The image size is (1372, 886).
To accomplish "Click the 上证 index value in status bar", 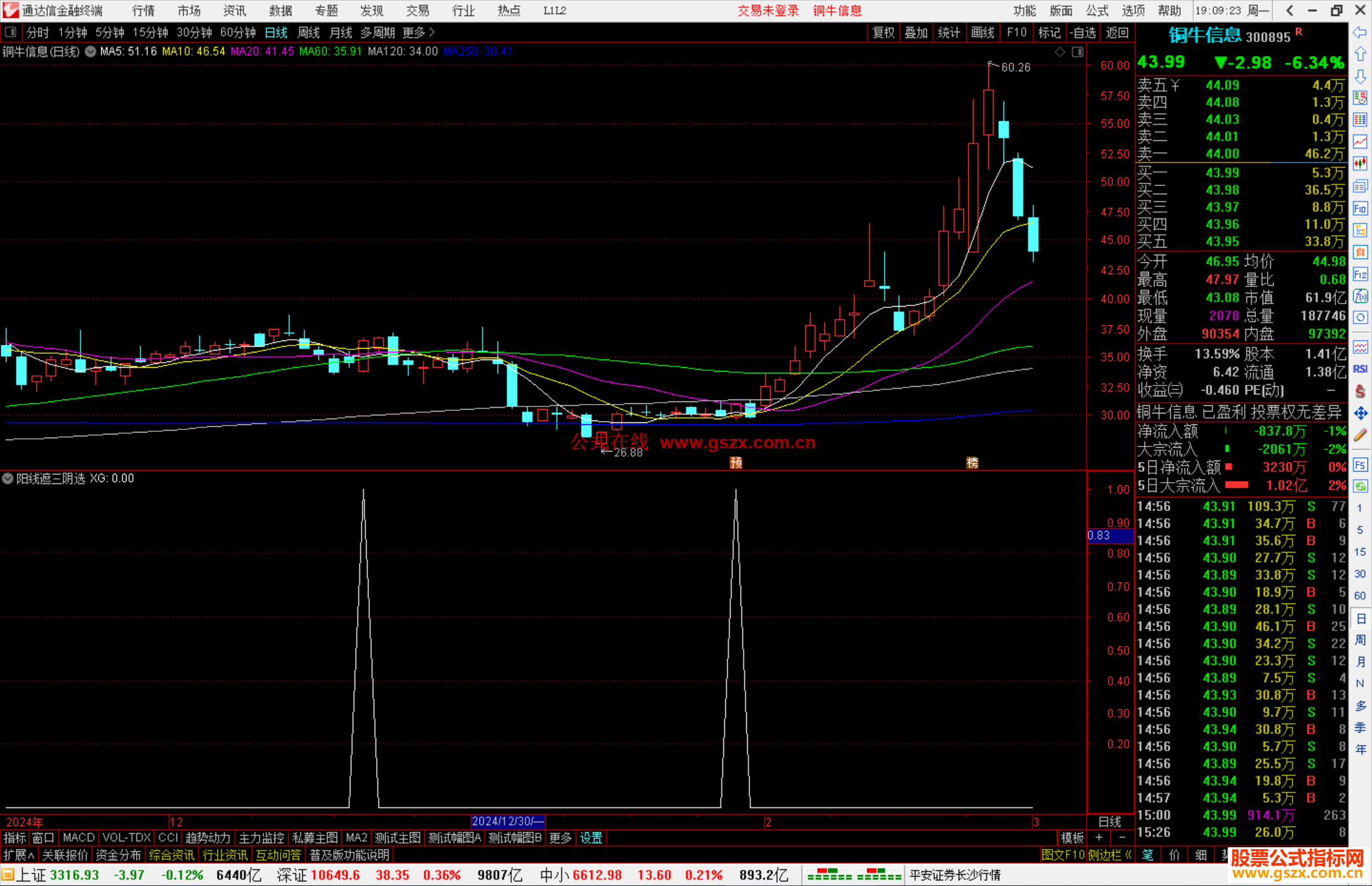I will click(x=74, y=875).
